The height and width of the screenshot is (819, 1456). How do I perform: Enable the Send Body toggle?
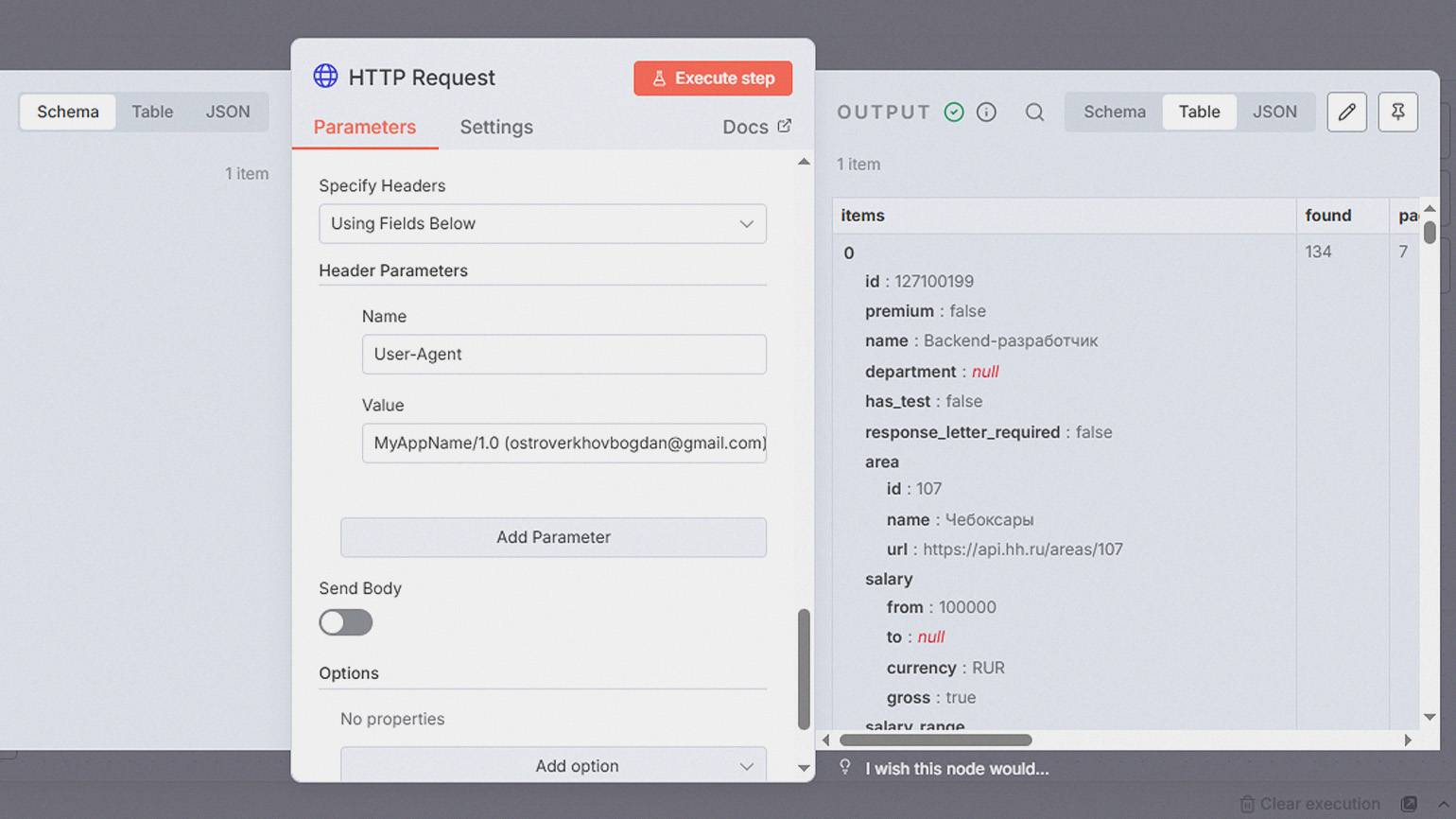[345, 622]
